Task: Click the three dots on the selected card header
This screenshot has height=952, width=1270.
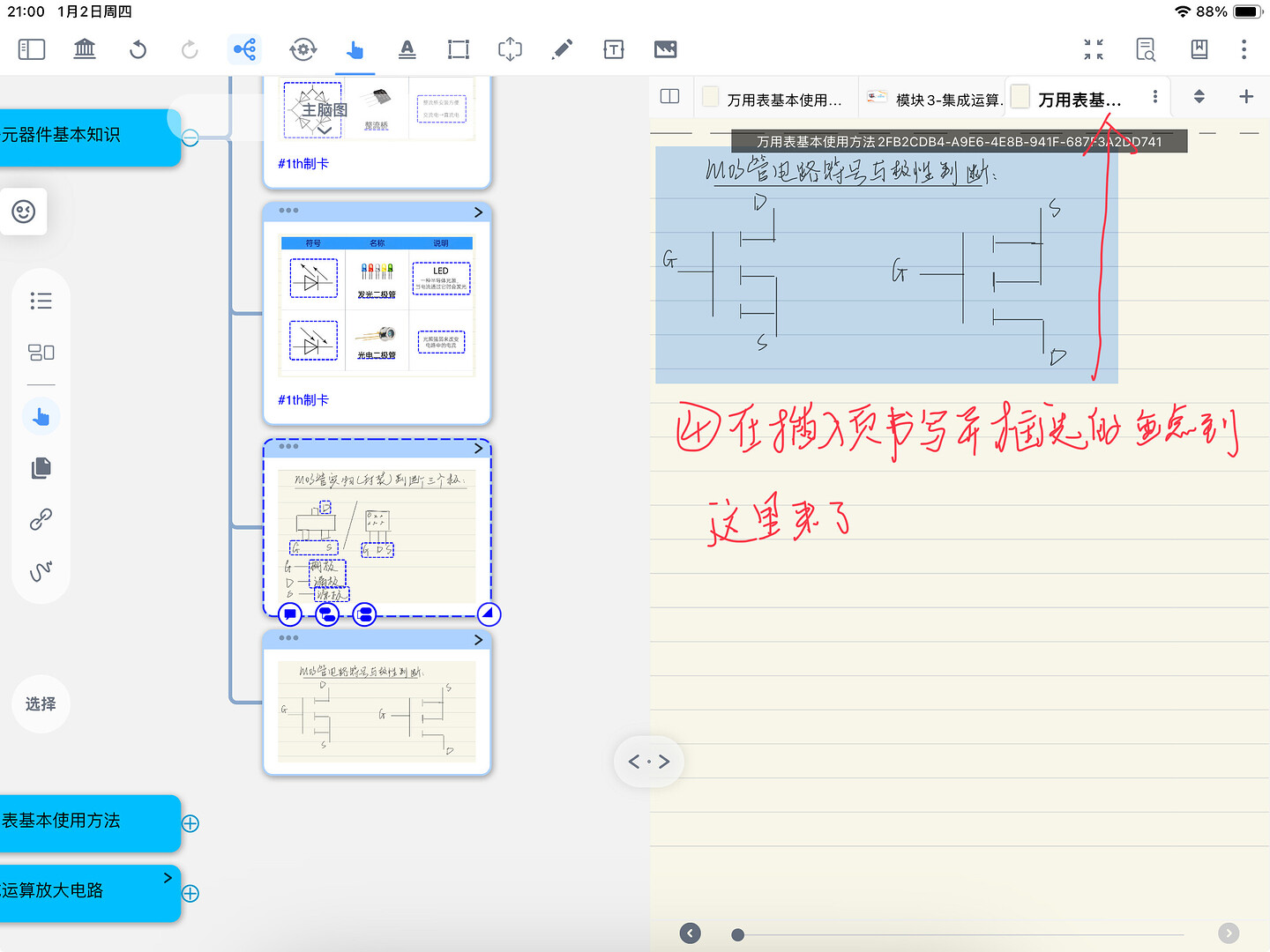Action: click(288, 447)
